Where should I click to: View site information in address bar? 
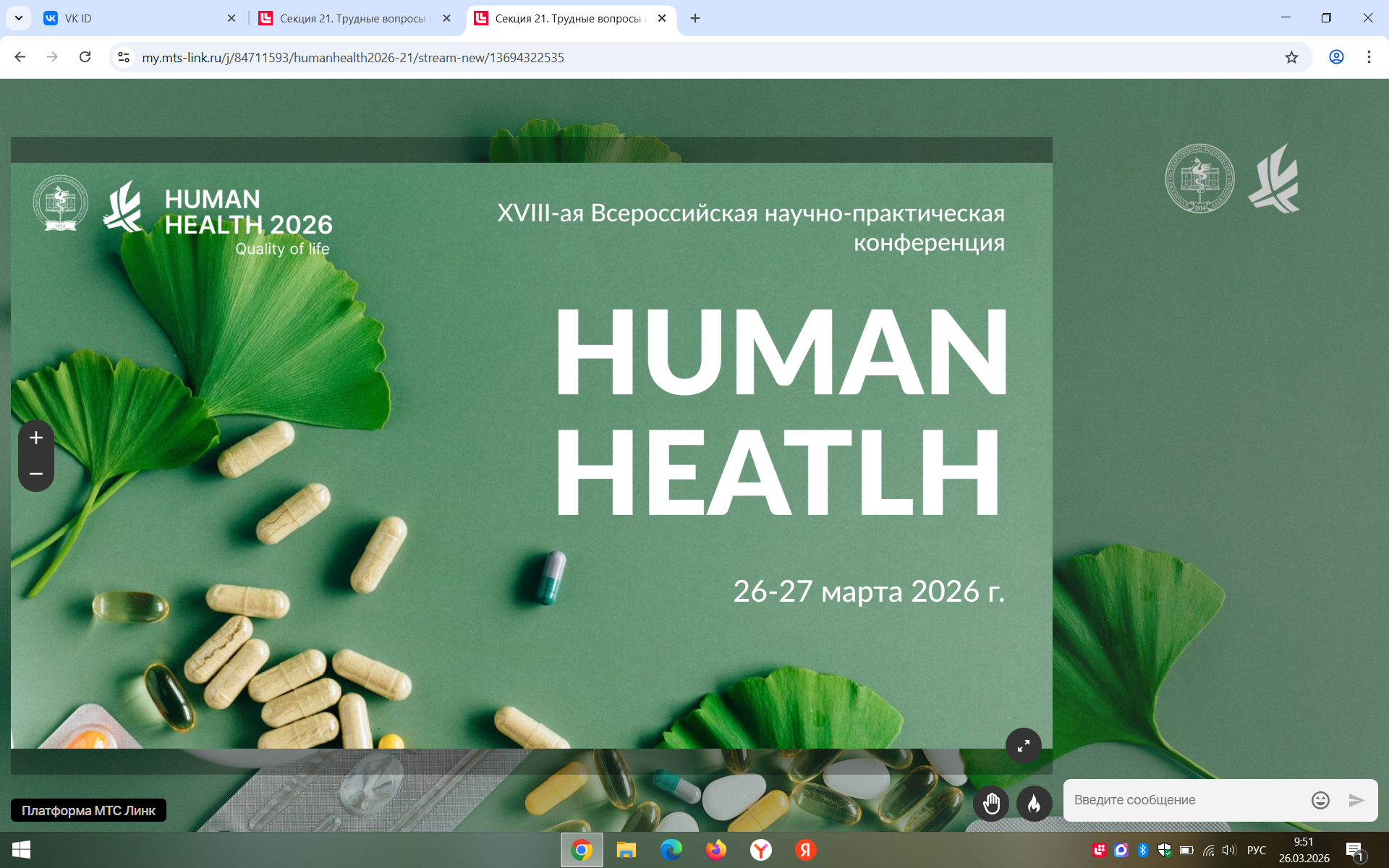click(124, 57)
